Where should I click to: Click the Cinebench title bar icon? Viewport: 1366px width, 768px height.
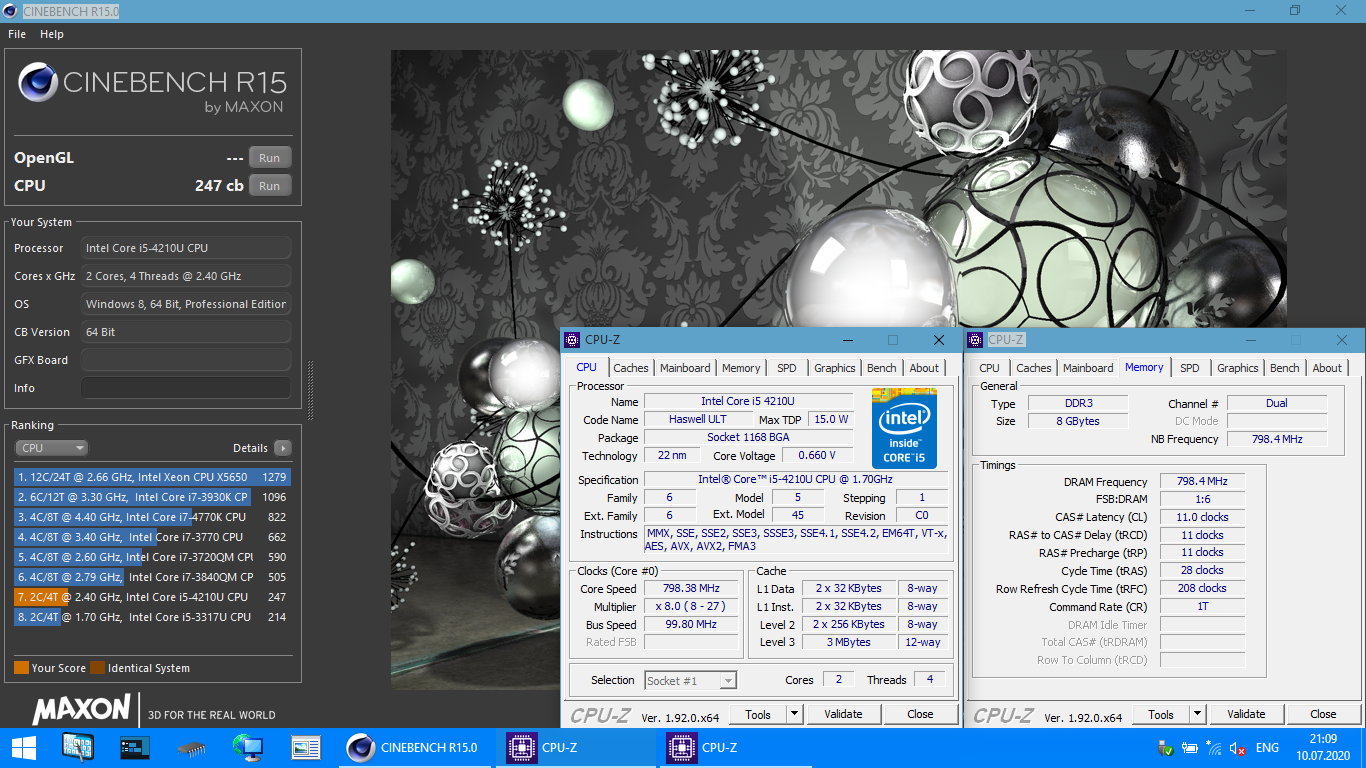pyautogui.click(x=11, y=11)
